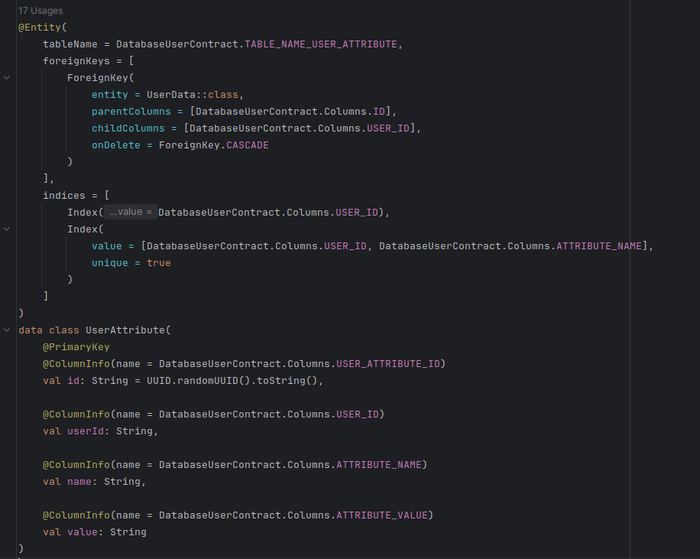Click the ATTRIBUTE_VALUE constant
The width and height of the screenshot is (700, 559).
pyautogui.click(x=383, y=515)
